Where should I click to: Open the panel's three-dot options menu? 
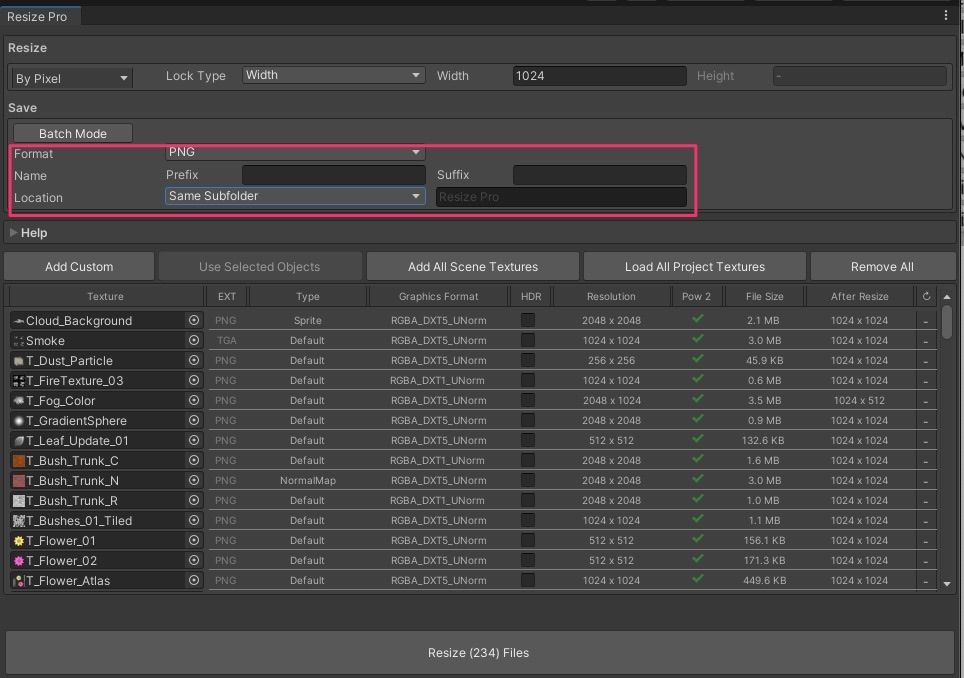tap(946, 15)
